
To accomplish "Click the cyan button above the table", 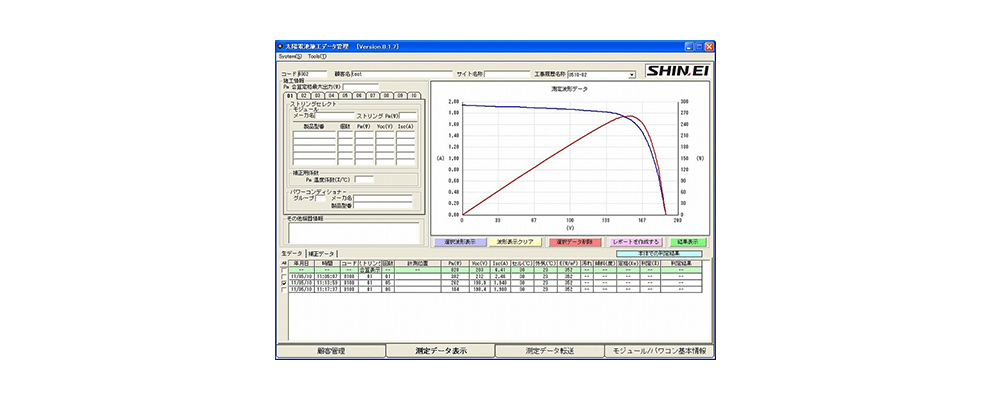I will coord(659,253).
